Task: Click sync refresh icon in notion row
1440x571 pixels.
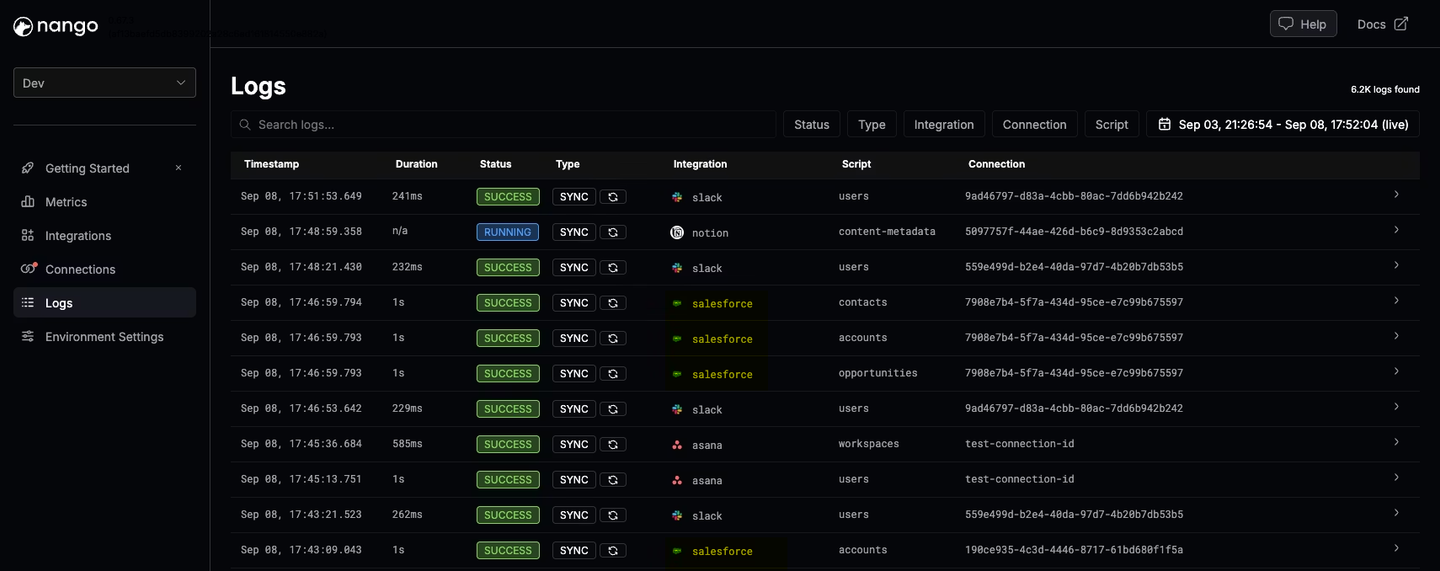Action: pos(613,232)
